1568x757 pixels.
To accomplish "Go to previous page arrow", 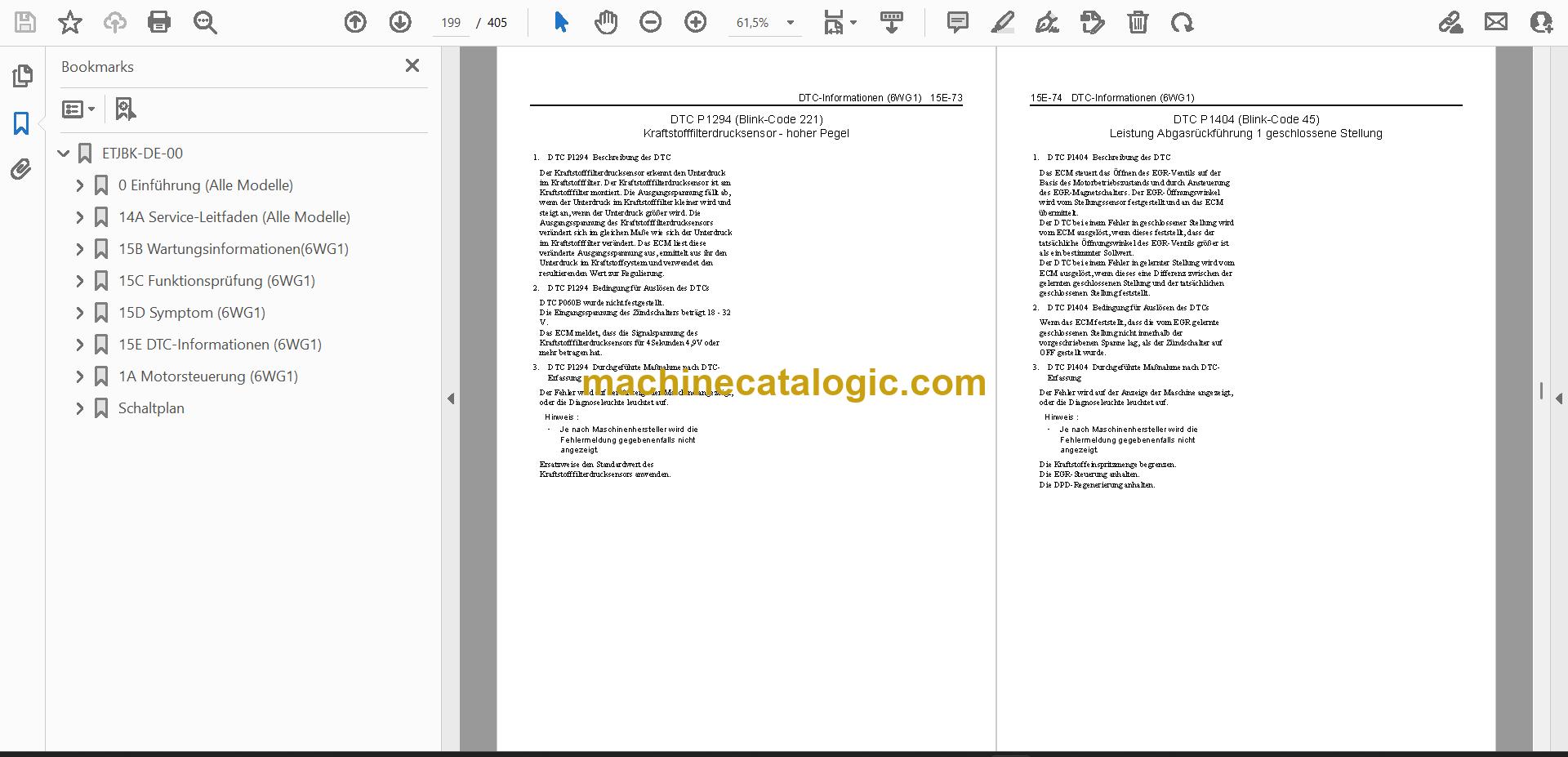I will point(355,22).
